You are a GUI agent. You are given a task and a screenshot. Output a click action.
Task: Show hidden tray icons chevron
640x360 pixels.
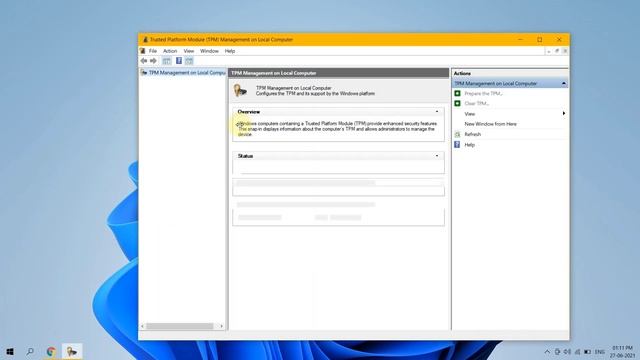point(547,351)
